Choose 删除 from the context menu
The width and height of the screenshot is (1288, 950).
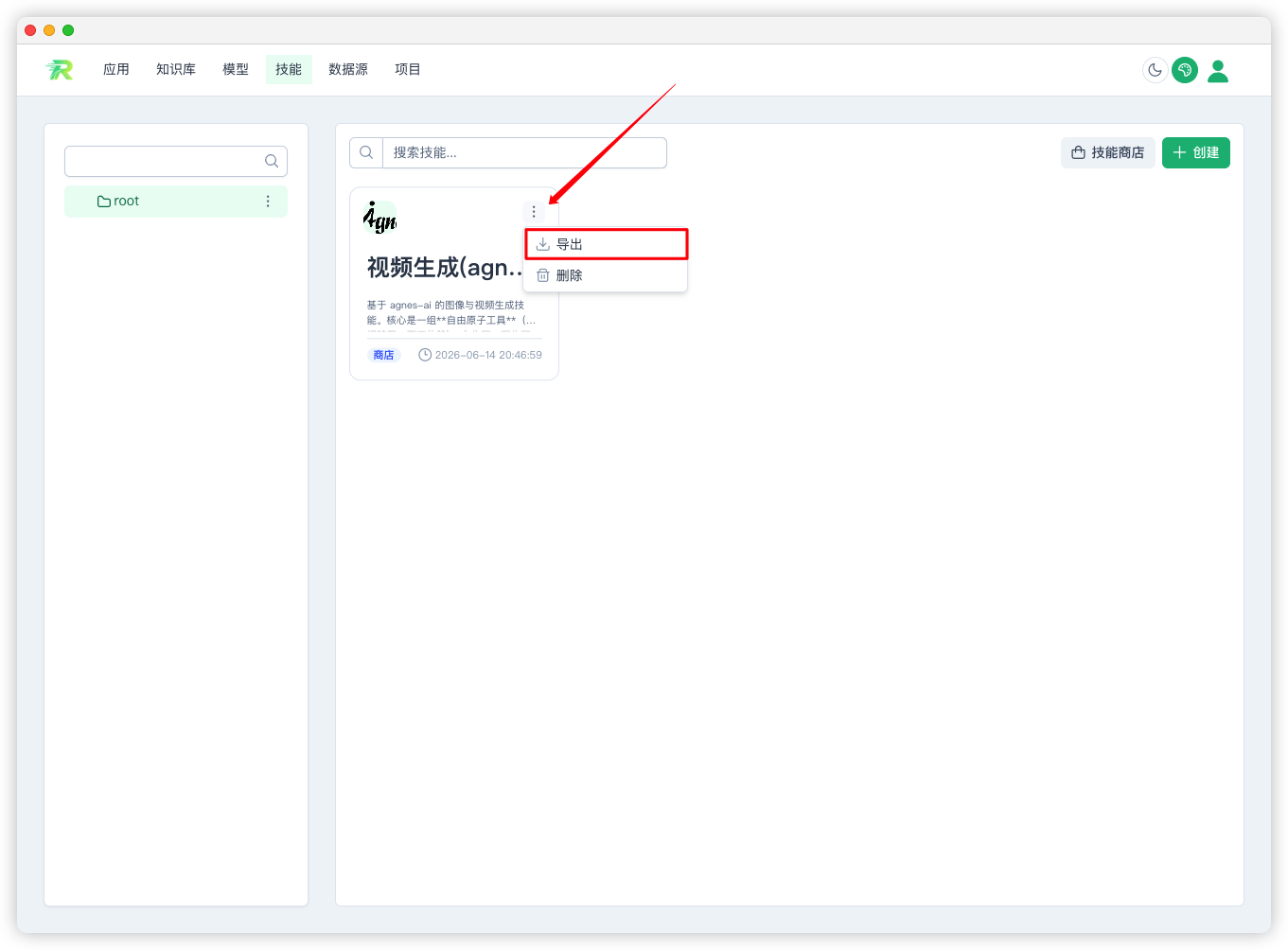coord(606,275)
